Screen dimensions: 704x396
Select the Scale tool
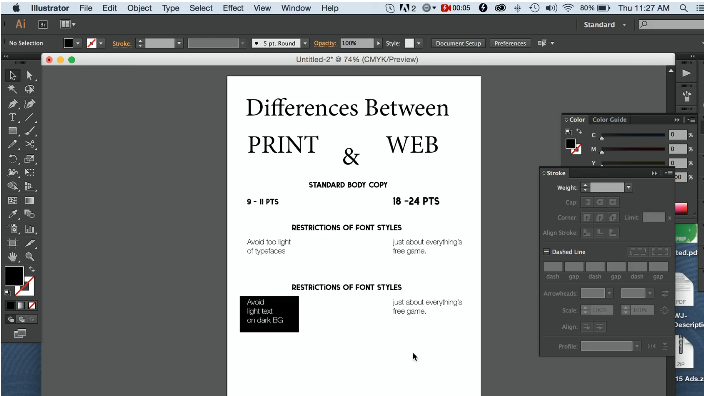point(30,159)
